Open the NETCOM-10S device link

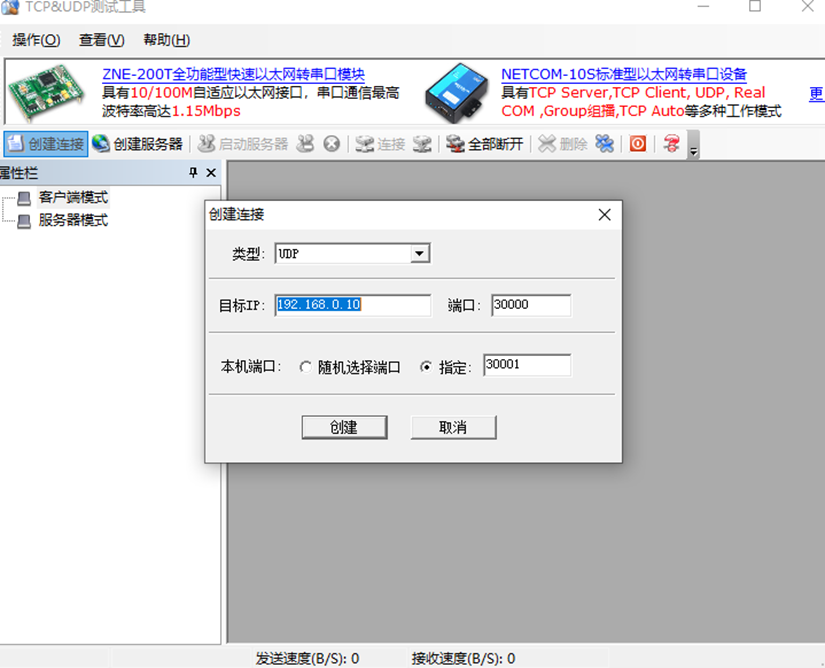click(x=624, y=74)
